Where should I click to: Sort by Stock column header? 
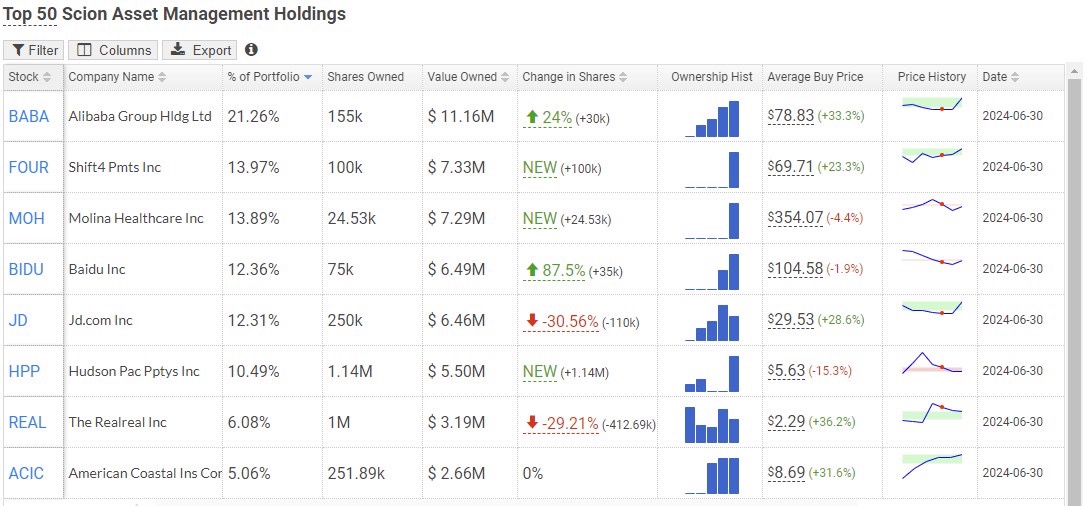[31, 77]
